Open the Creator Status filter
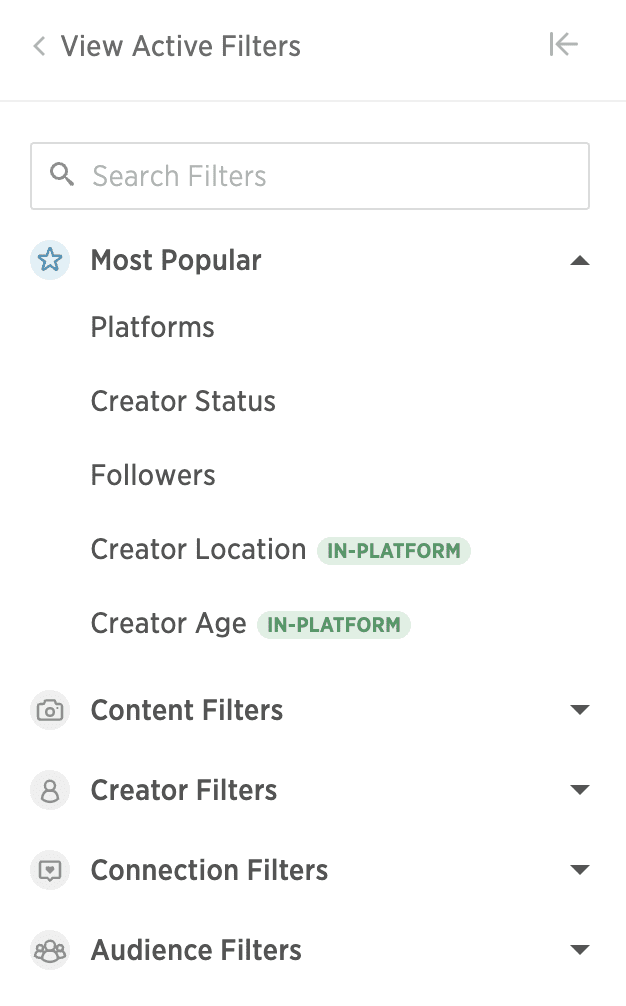The width and height of the screenshot is (626, 1006). click(183, 402)
